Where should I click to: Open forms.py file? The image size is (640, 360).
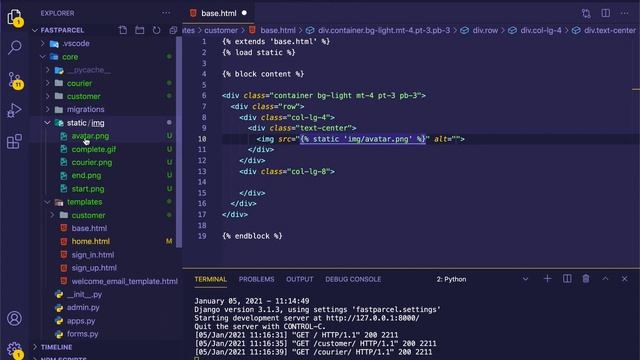(x=82, y=334)
